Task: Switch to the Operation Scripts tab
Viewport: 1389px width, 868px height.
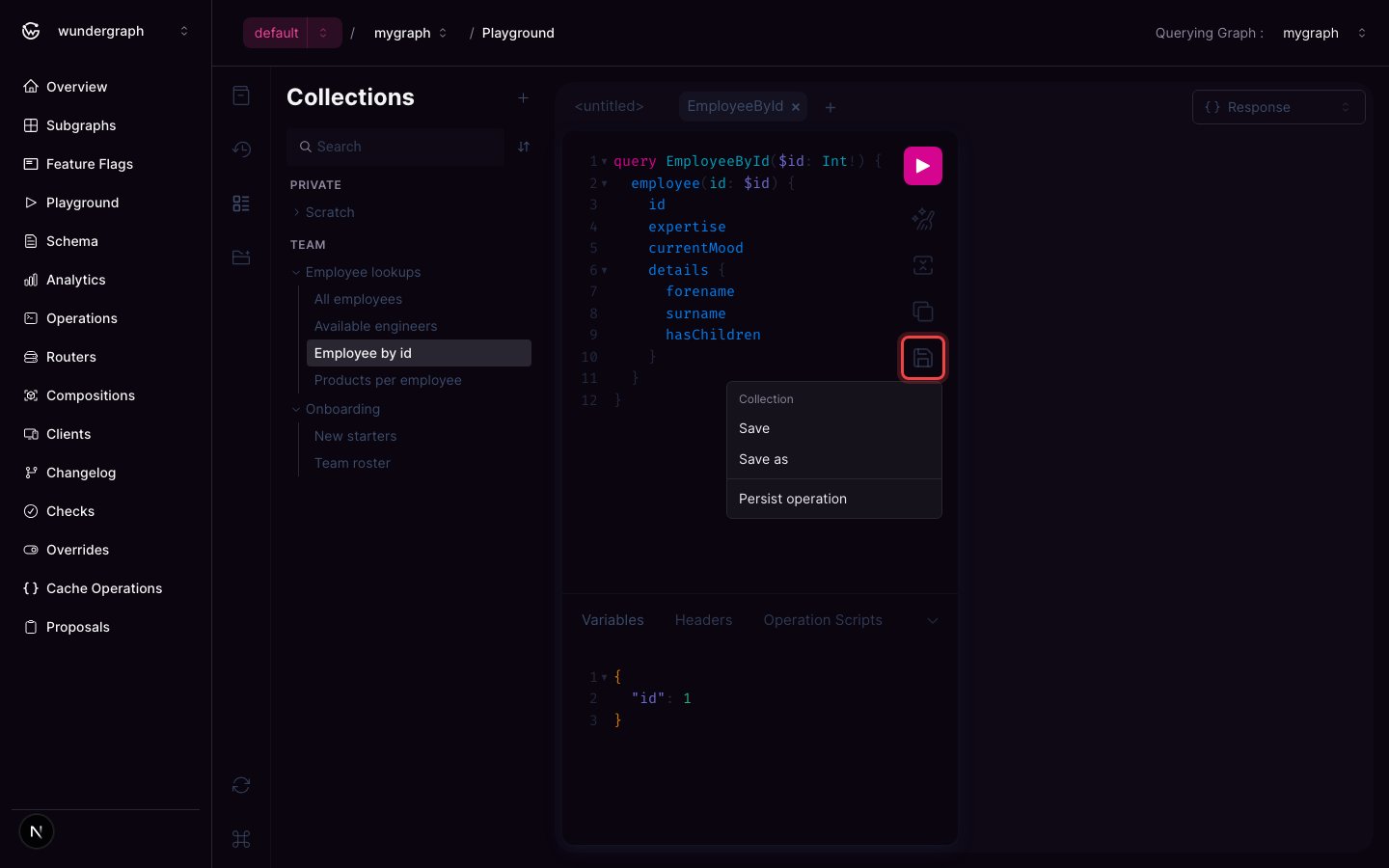Action: (x=823, y=620)
